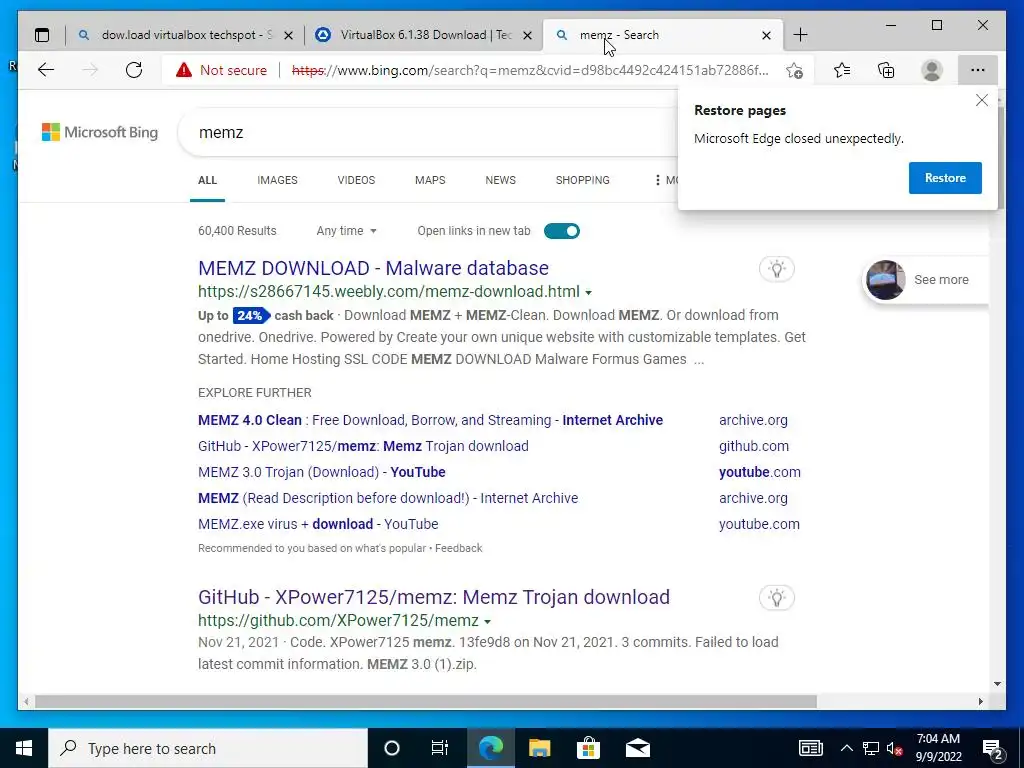The image size is (1024, 768).
Task: Dismiss the Restore pages popup
Action: tap(982, 101)
